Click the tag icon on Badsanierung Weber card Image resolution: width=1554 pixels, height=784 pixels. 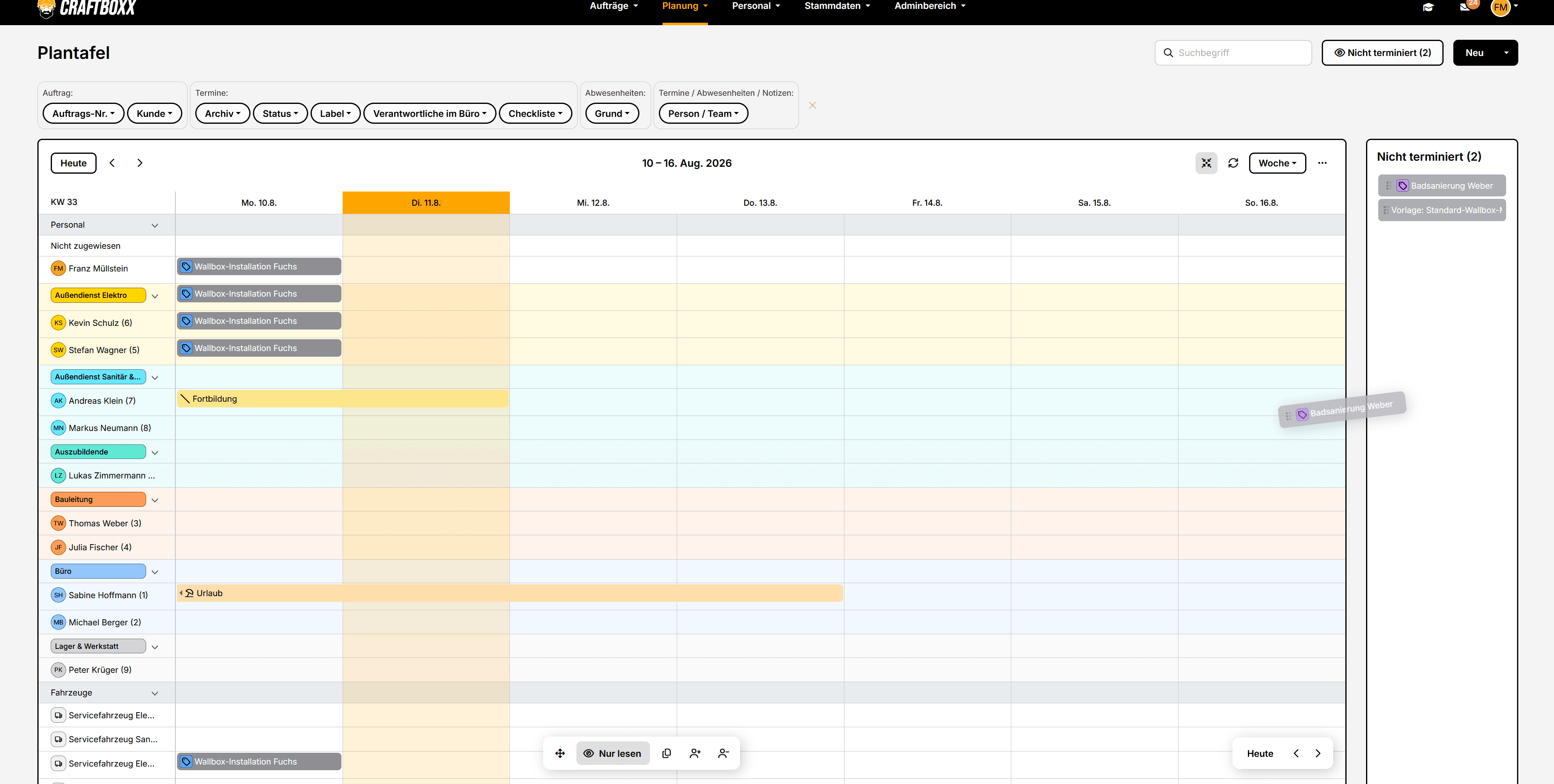(x=1403, y=186)
